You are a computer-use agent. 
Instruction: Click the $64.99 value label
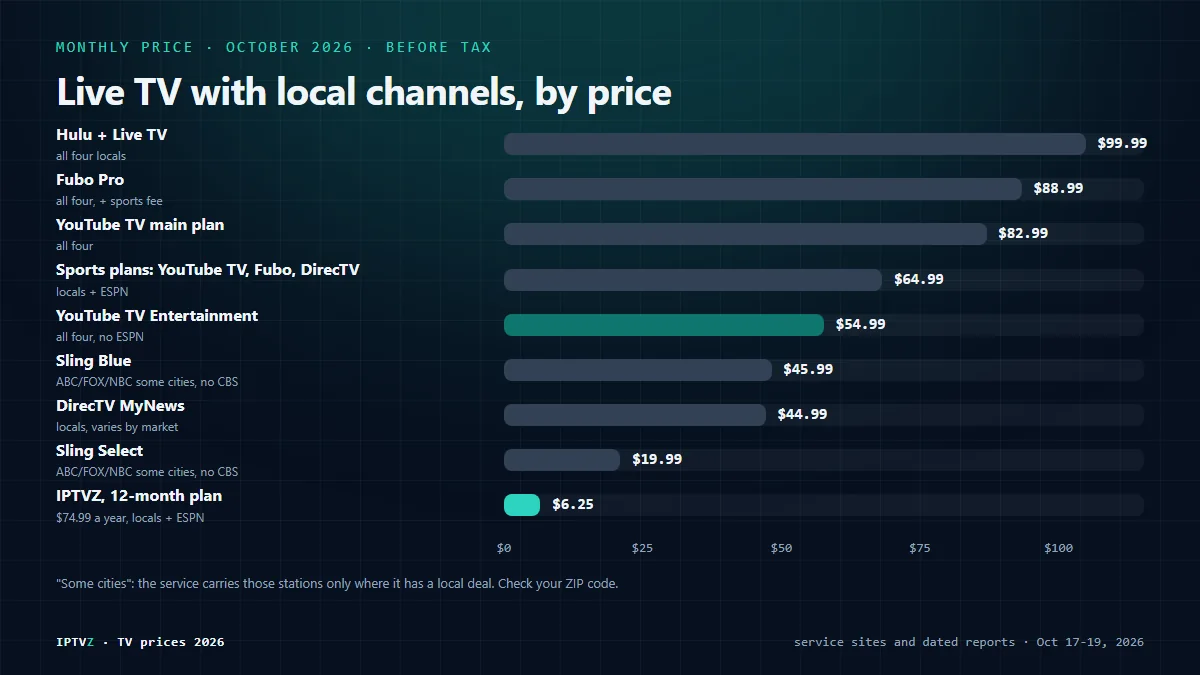click(918, 279)
